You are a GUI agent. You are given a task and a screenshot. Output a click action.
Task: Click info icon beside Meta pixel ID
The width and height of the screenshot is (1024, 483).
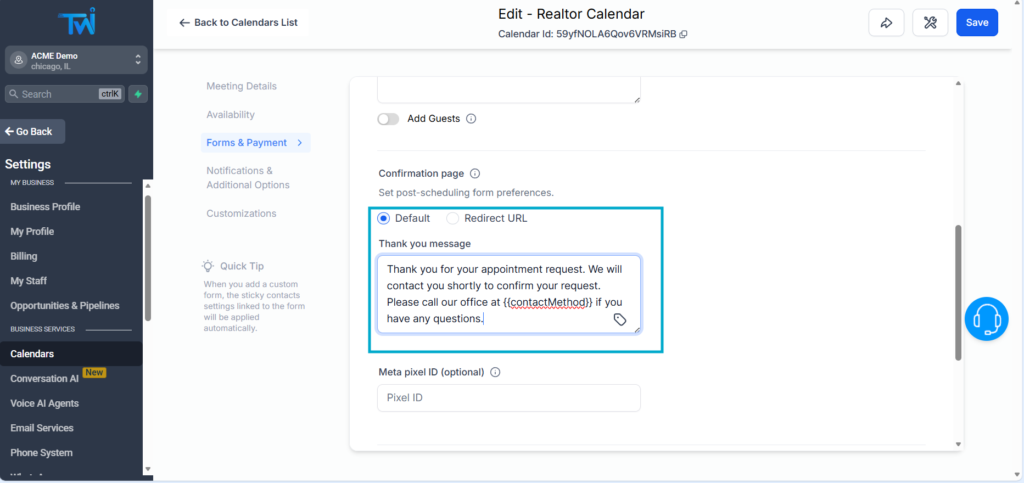(495, 372)
